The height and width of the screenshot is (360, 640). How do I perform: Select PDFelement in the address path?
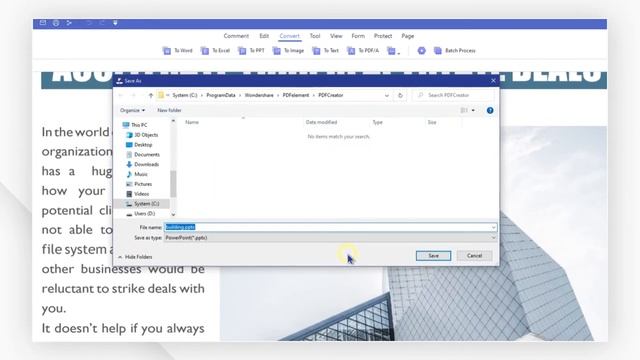click(296, 95)
